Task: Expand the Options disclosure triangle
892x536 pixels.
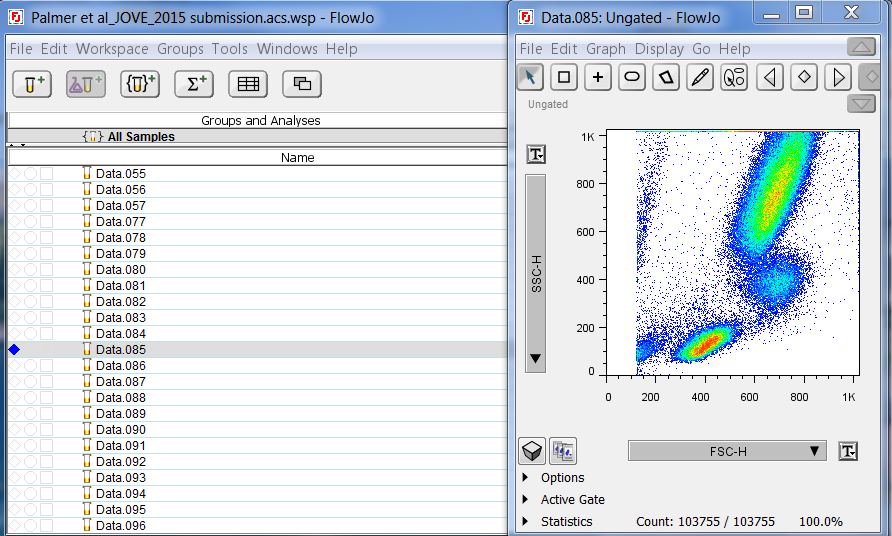Action: pos(527,478)
